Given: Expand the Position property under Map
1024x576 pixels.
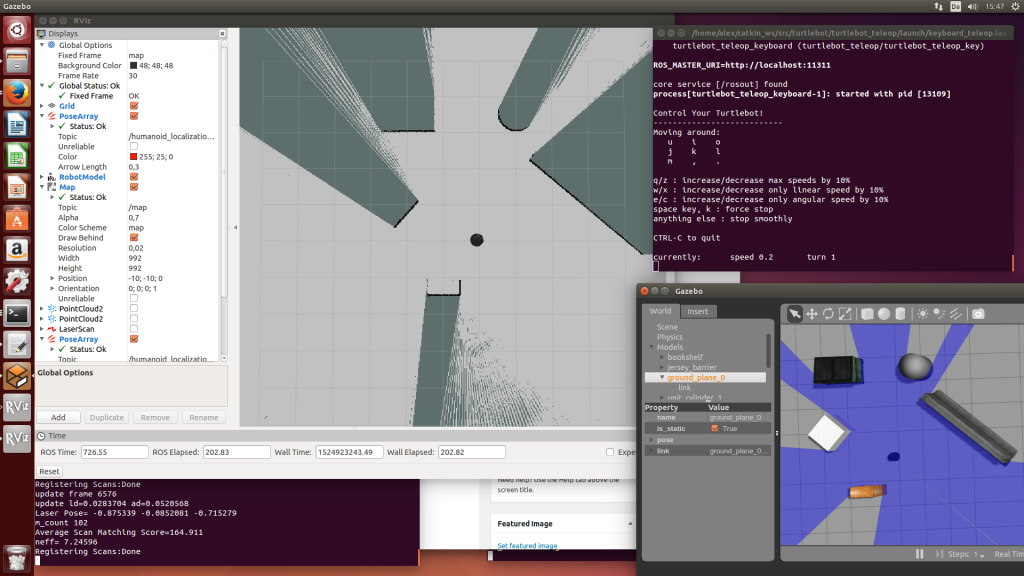Looking at the screenshot, I should point(52,278).
